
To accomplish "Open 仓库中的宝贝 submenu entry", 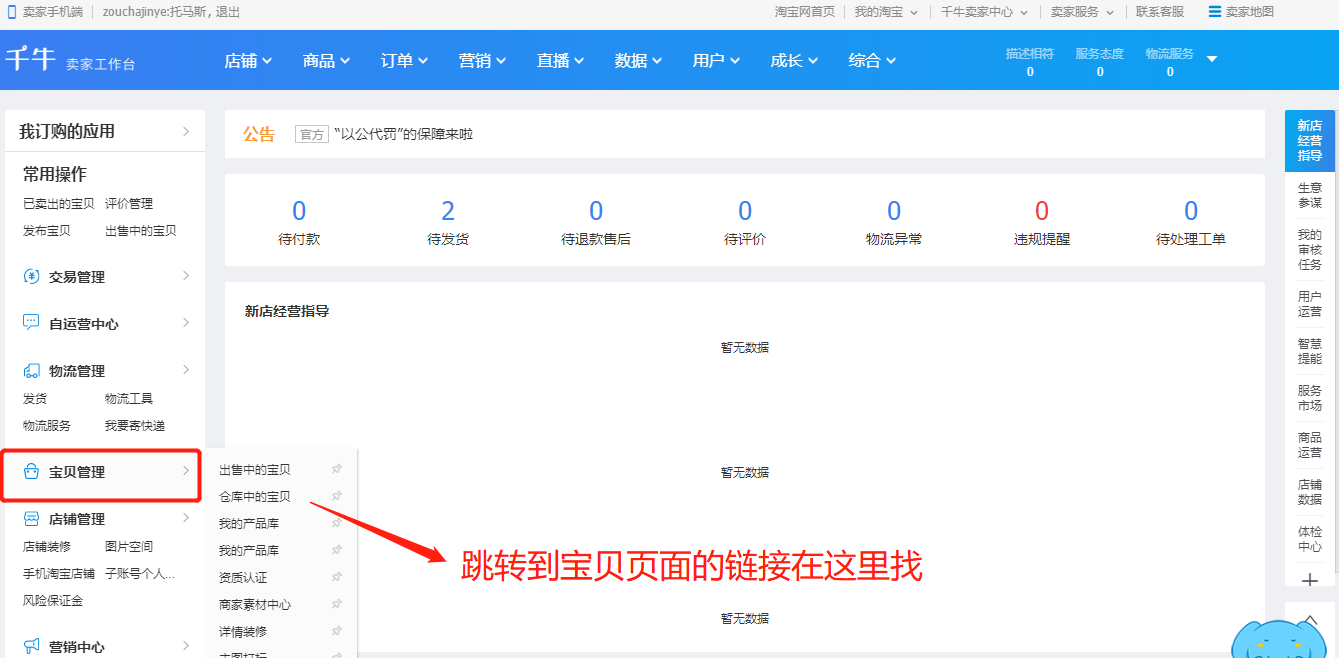I will pos(255,496).
